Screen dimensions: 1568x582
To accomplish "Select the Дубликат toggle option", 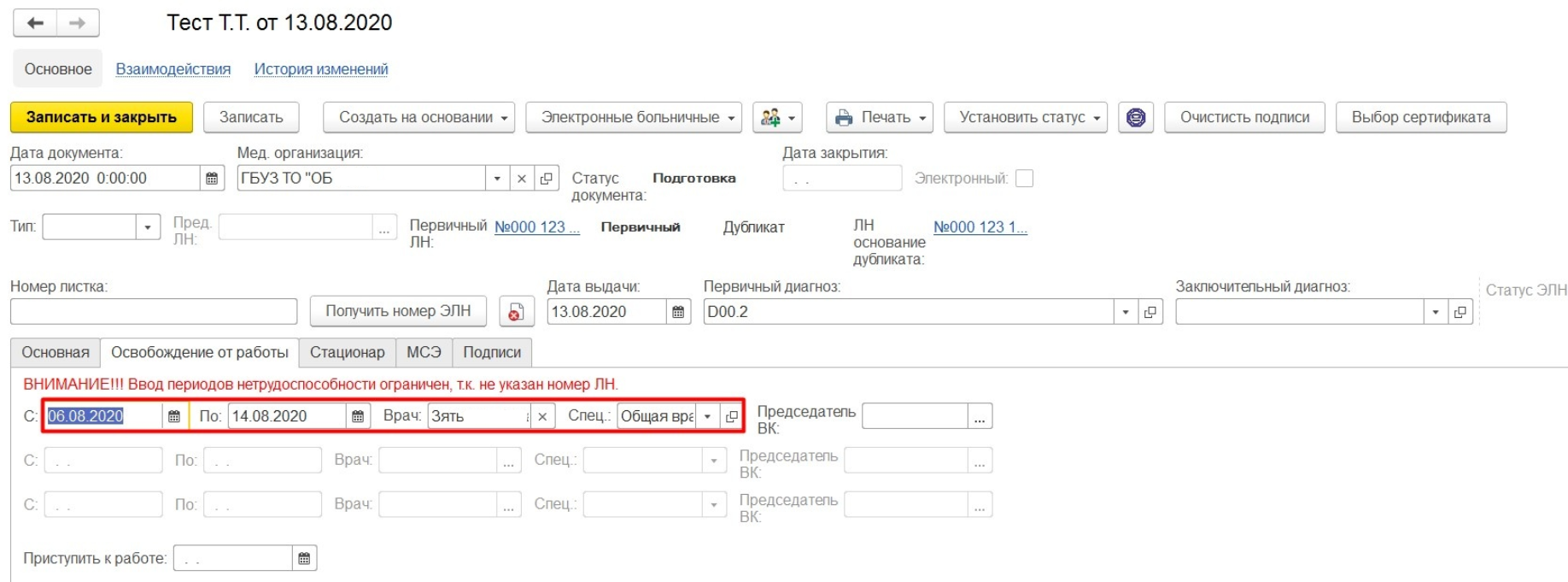I will 753,227.
